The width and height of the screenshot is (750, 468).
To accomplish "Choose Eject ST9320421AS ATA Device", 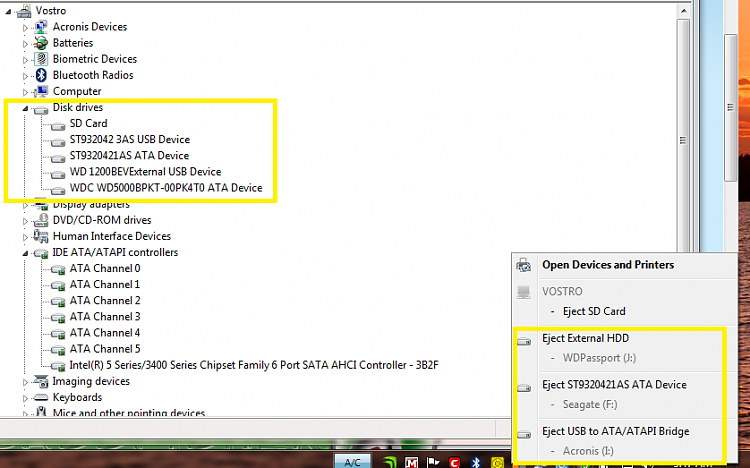I will click(614, 385).
